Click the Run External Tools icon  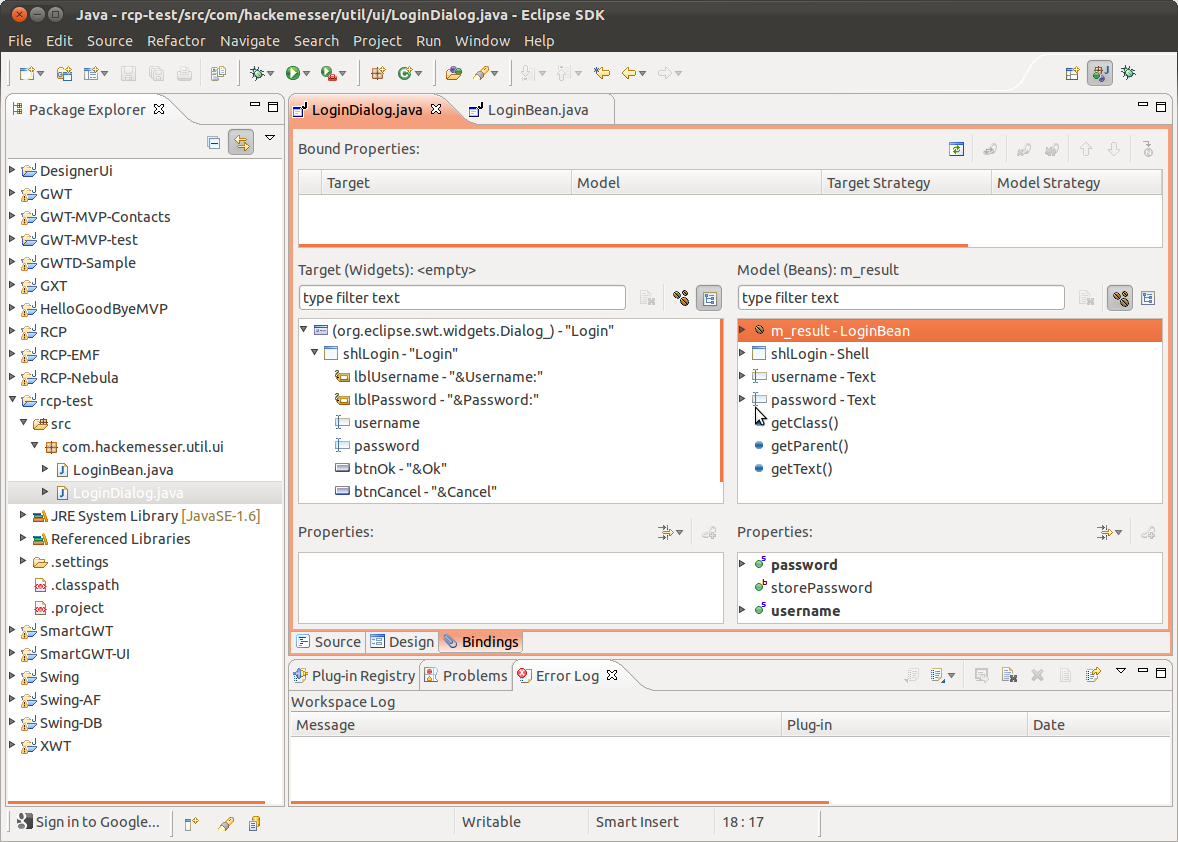(x=328, y=73)
